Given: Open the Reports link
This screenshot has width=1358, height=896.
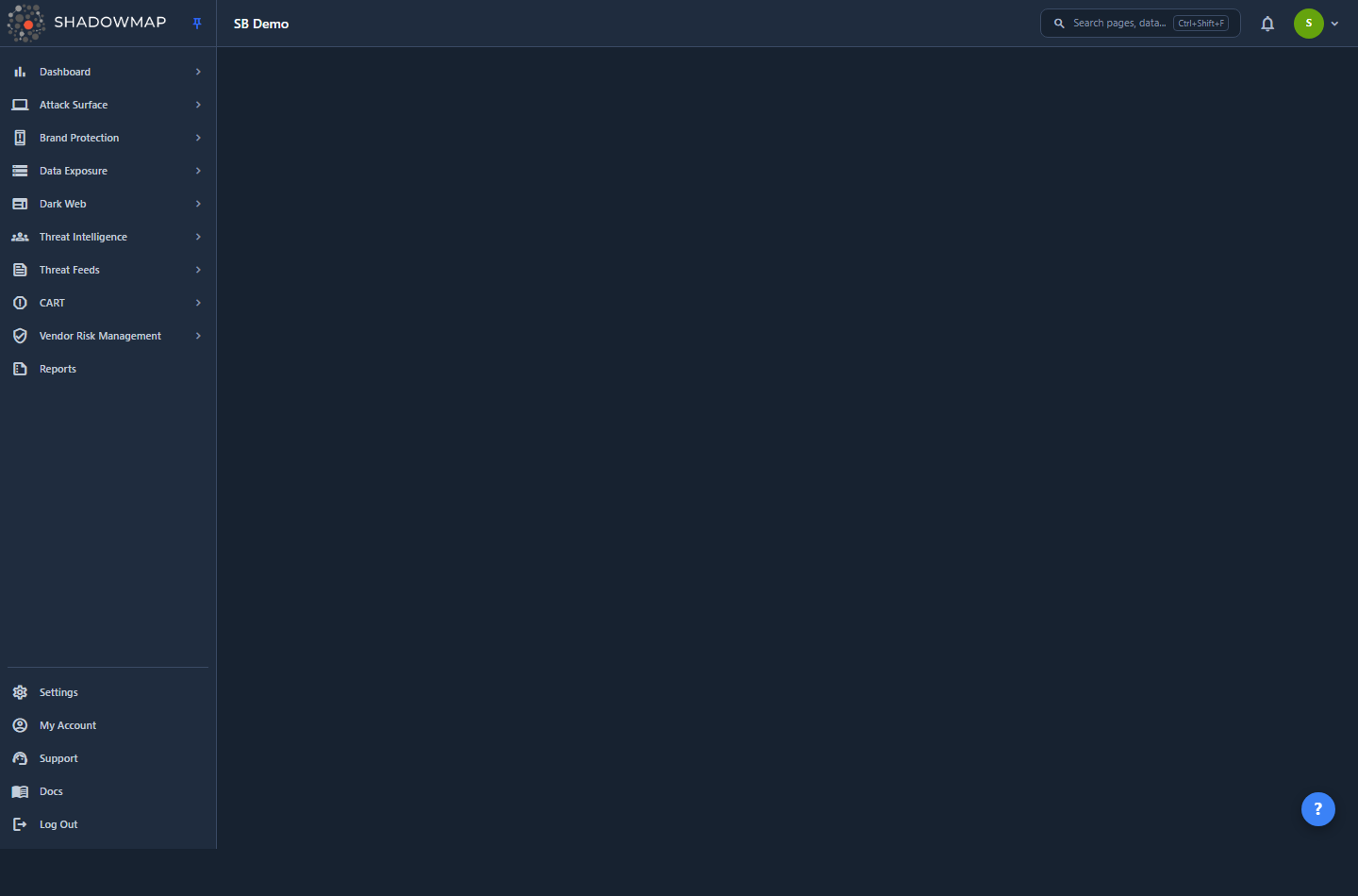Looking at the screenshot, I should [x=58, y=369].
